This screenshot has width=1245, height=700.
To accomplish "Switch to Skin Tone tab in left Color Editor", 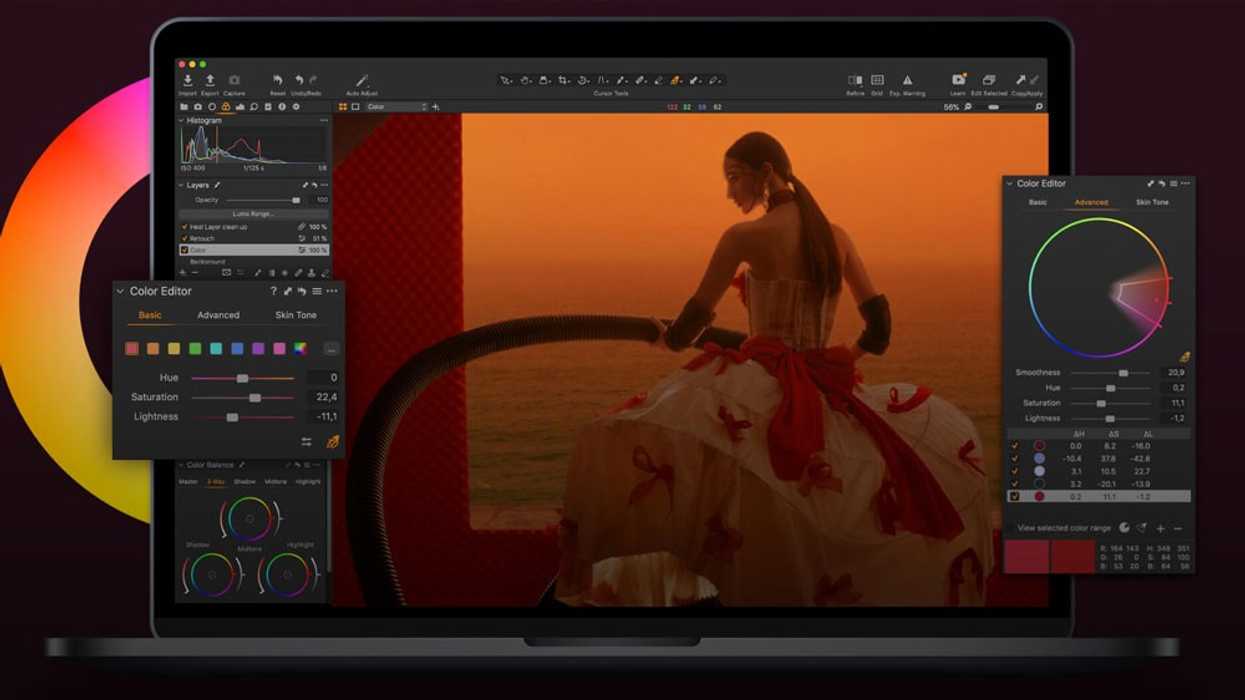I will point(296,315).
